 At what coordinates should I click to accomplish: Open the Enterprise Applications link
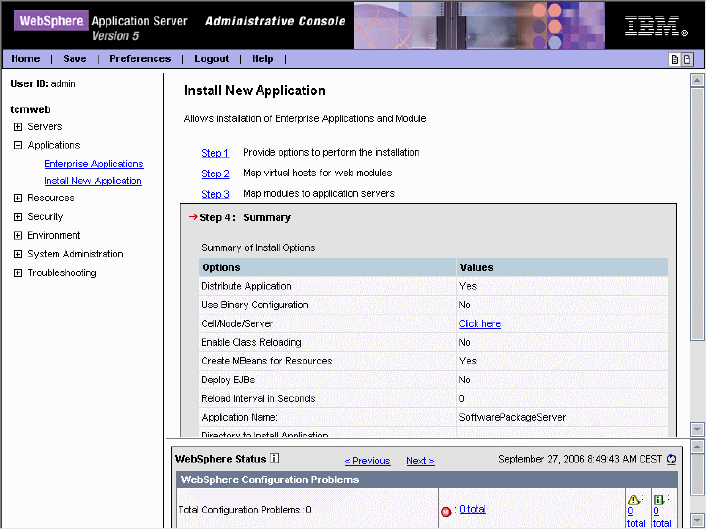pos(93,164)
